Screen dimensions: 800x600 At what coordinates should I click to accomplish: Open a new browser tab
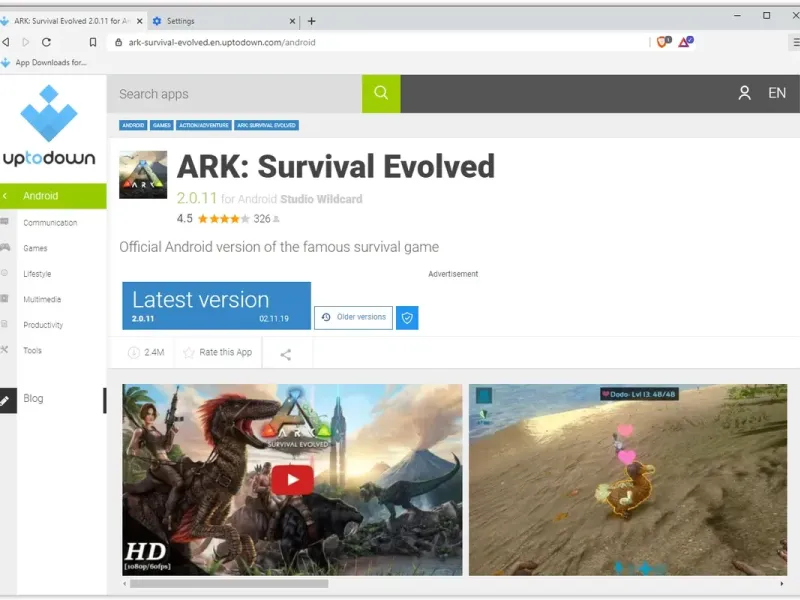tap(312, 21)
